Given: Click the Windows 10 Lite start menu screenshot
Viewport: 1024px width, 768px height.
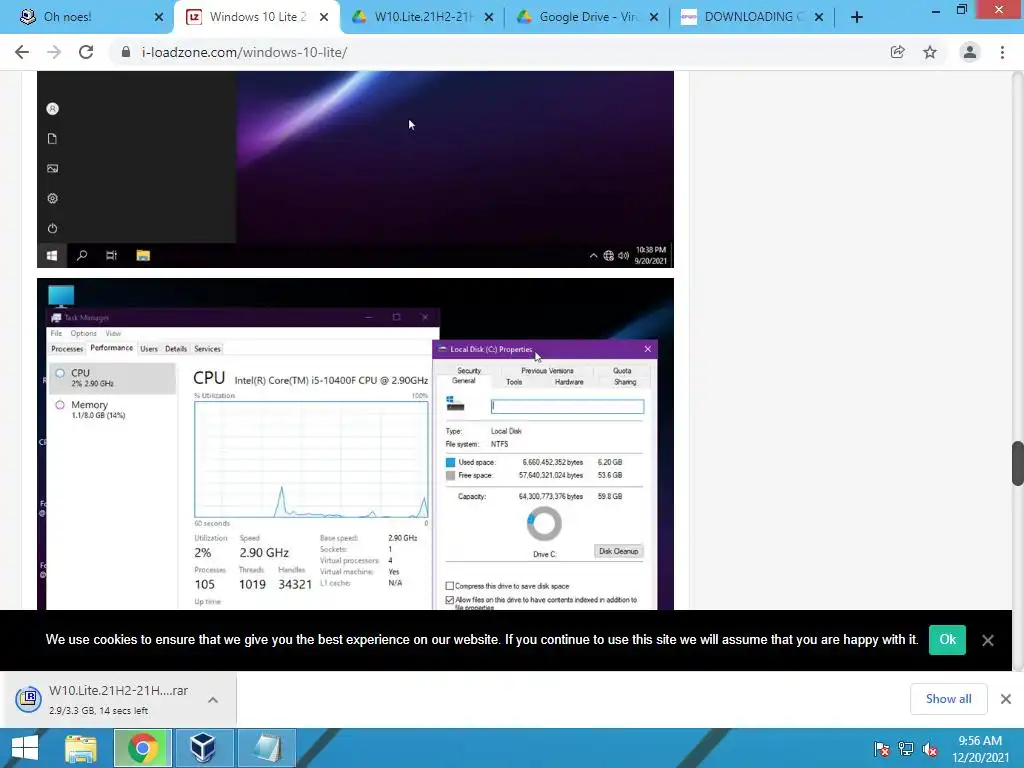Looking at the screenshot, I should coord(355,169).
